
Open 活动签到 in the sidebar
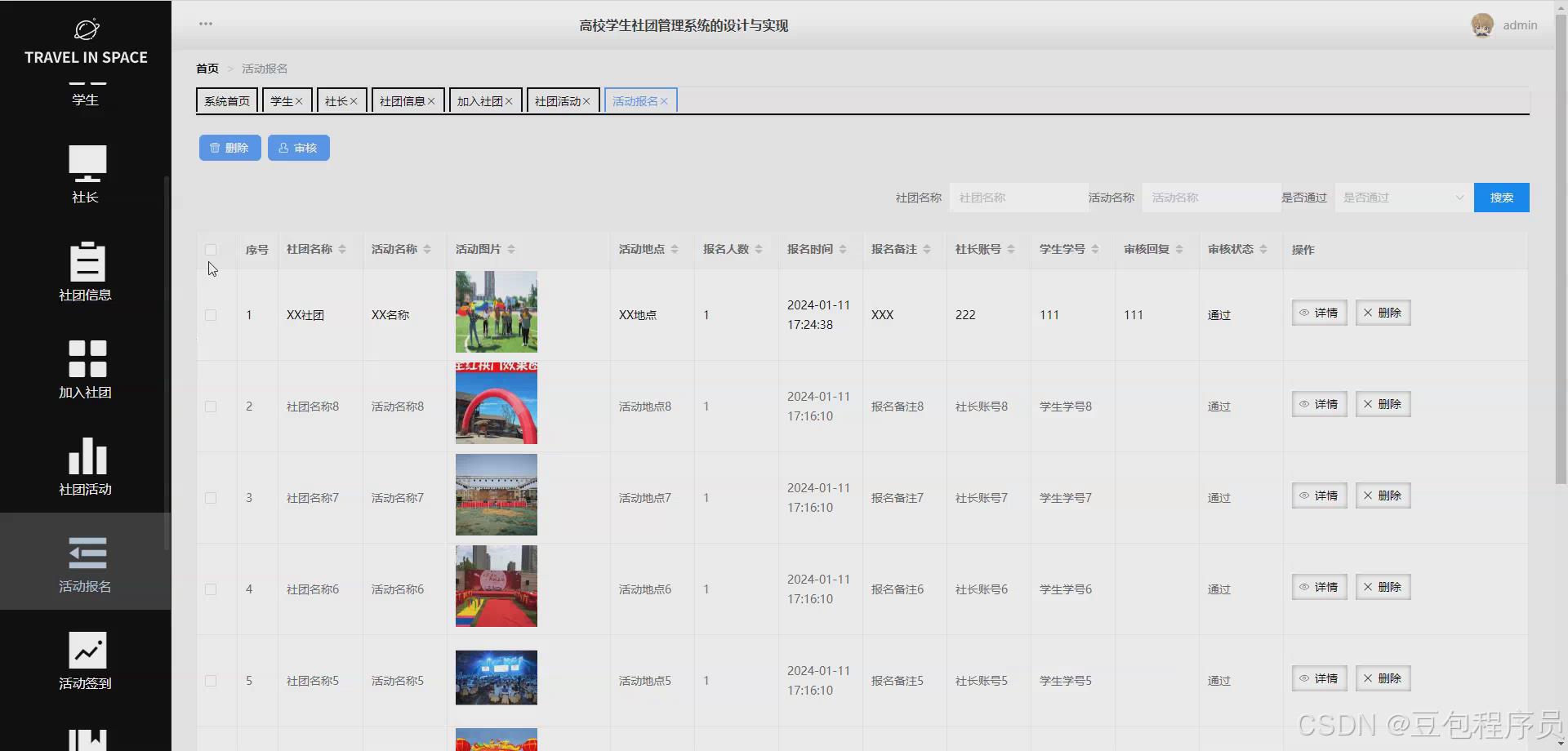85,661
